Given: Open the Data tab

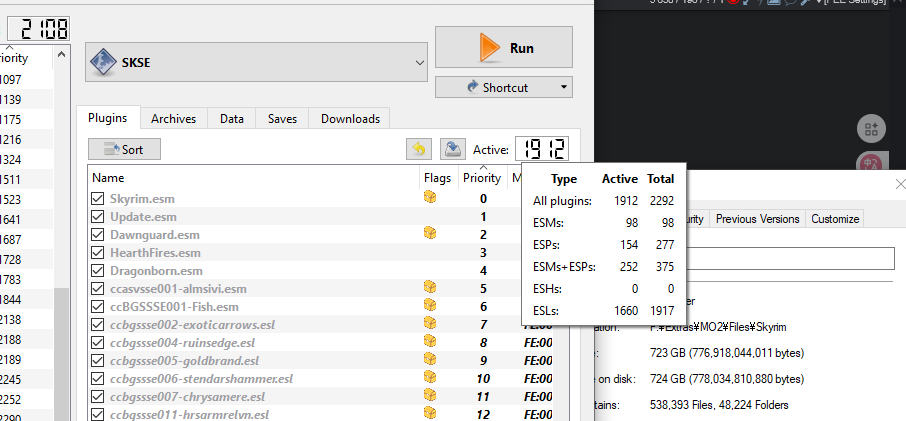Looking at the screenshot, I should pyautogui.click(x=232, y=119).
